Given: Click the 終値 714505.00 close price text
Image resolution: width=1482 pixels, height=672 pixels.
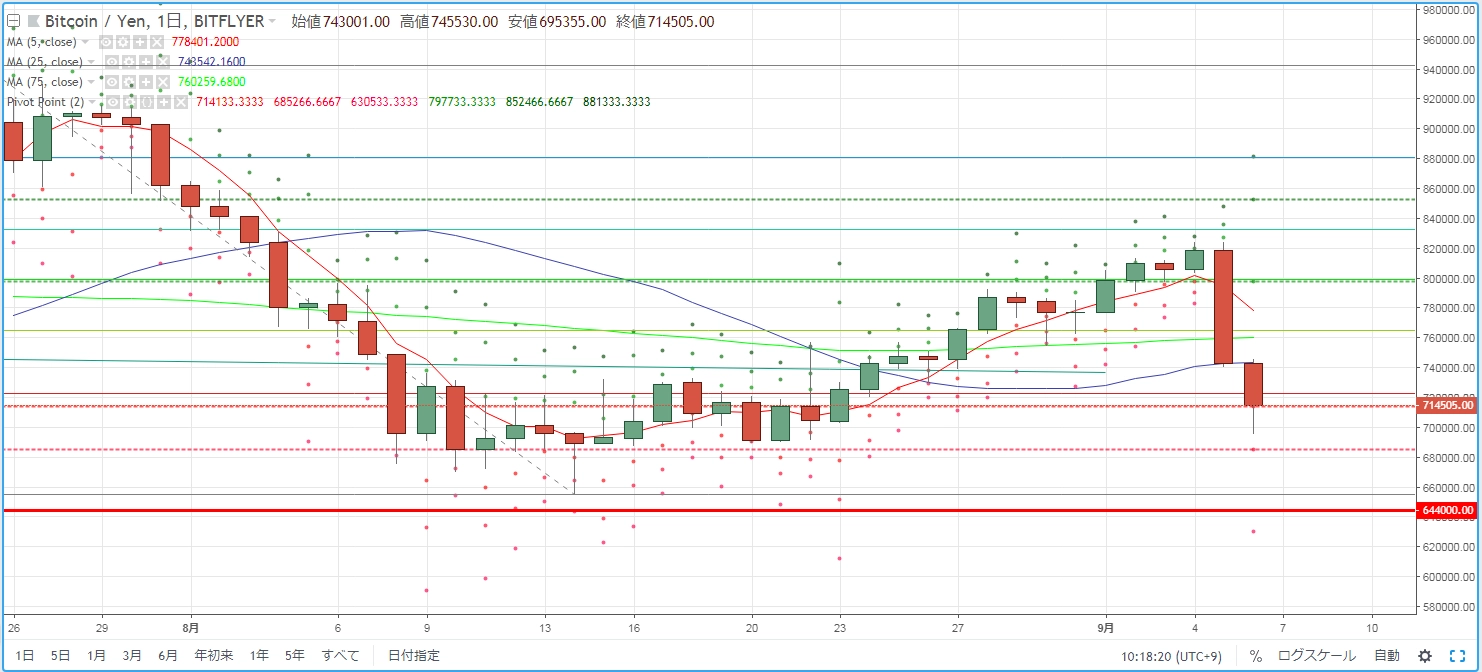Looking at the screenshot, I should [665, 21].
